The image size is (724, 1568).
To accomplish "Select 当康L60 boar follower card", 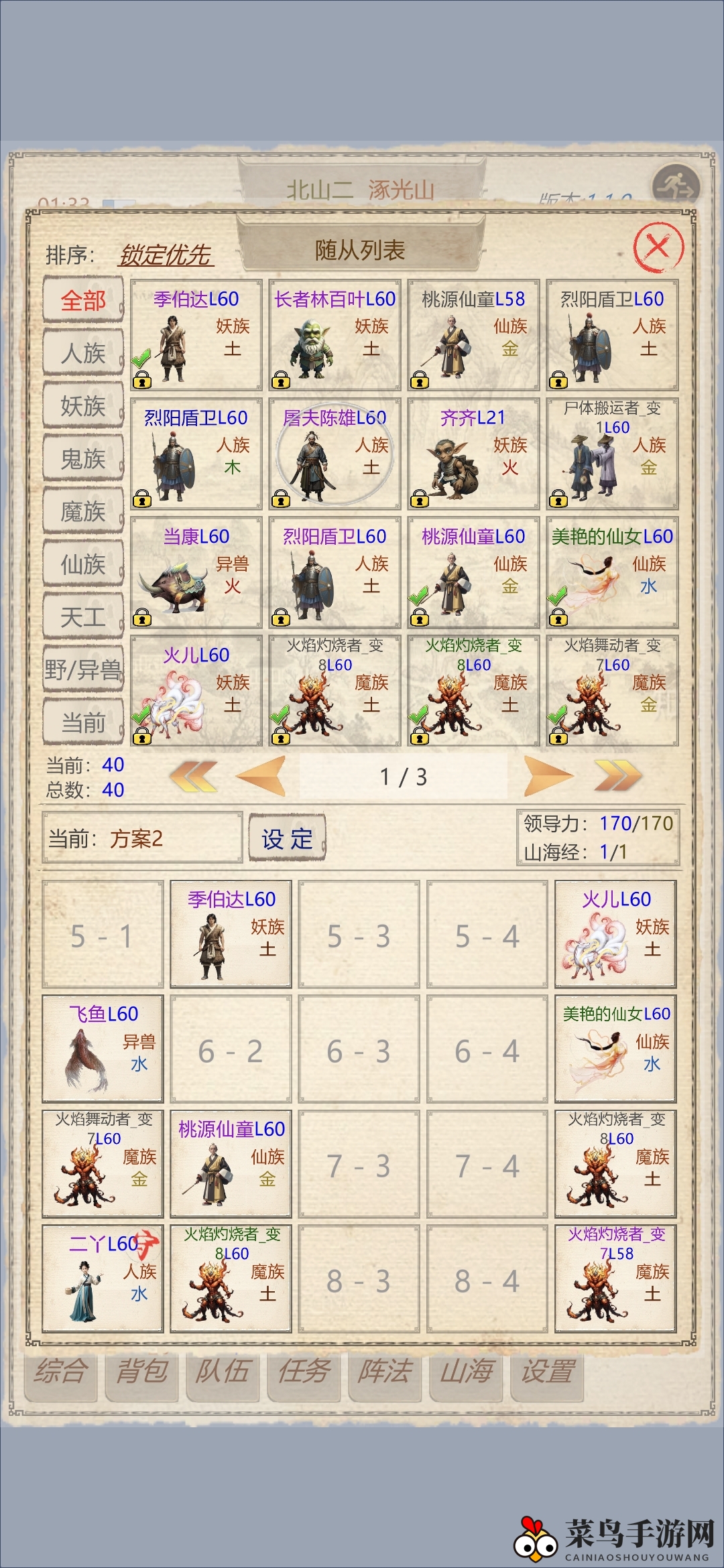I will point(196,572).
